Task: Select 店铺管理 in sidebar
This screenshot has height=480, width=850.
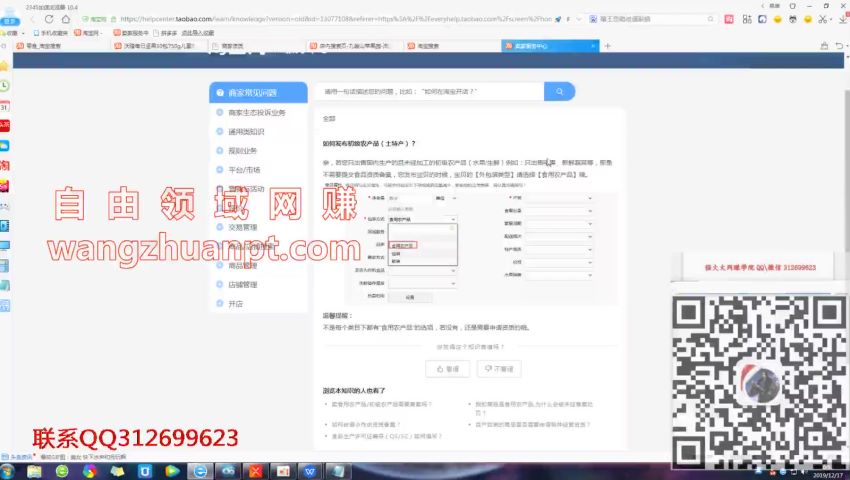Action: [x=242, y=285]
